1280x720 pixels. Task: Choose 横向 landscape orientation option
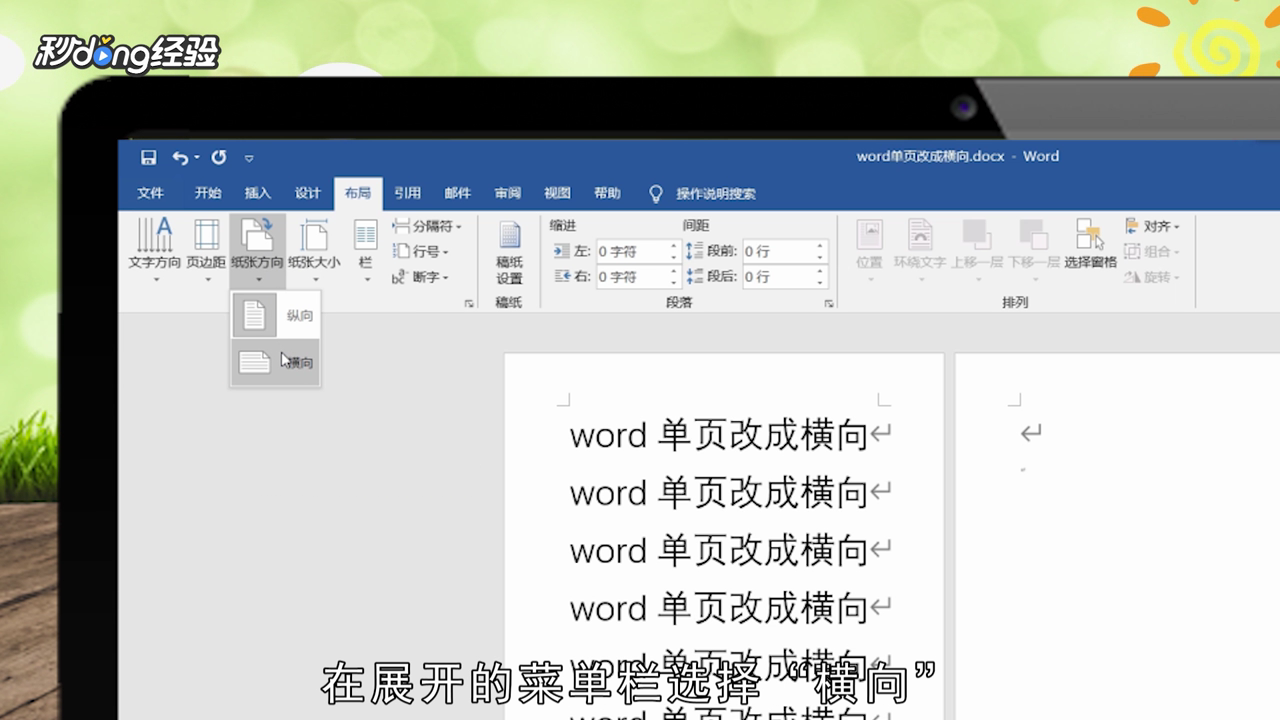pyautogui.click(x=275, y=362)
